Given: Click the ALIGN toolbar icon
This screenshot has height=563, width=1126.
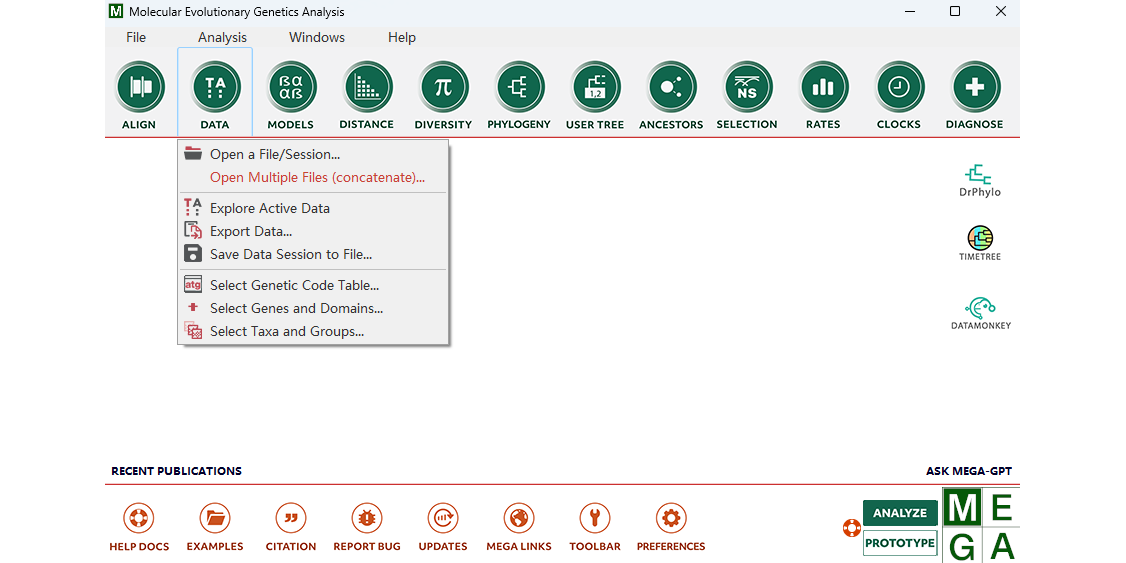Looking at the screenshot, I should tap(139, 88).
